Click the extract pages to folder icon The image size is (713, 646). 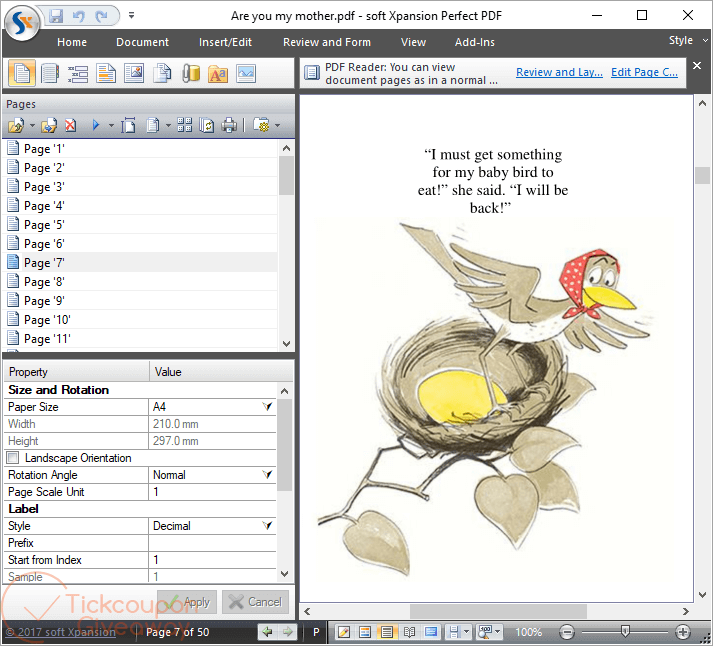[x=49, y=125]
